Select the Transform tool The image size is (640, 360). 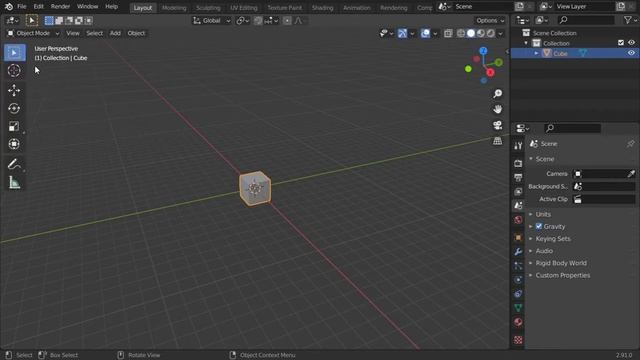tap(14, 144)
